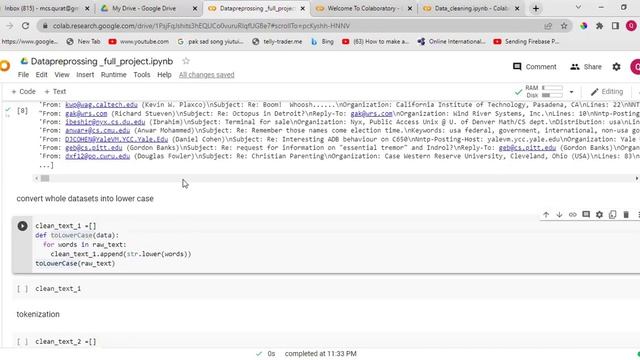Viewport: 640px width, 360px height.
Task: Open the colorful extension icon
Action: (x=583, y=26)
